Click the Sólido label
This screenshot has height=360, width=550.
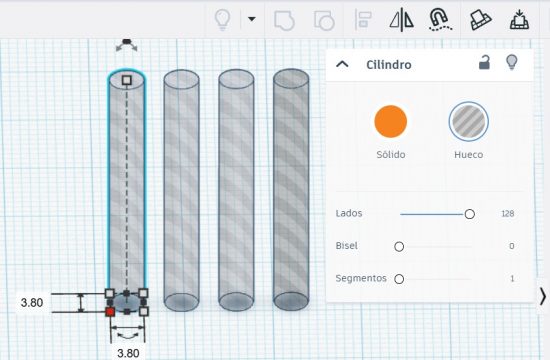click(x=391, y=155)
